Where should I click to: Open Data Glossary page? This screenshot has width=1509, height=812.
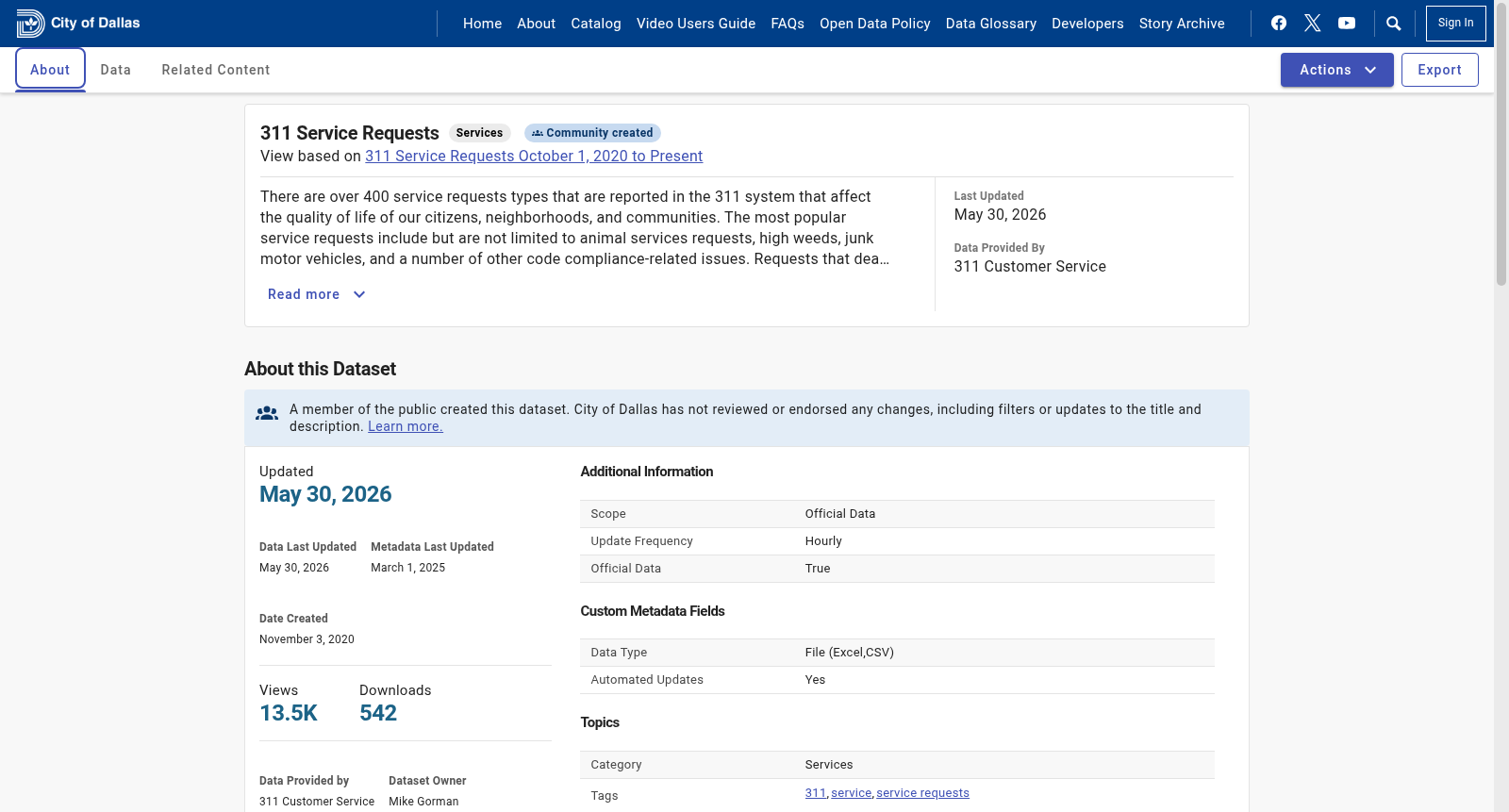[991, 24]
